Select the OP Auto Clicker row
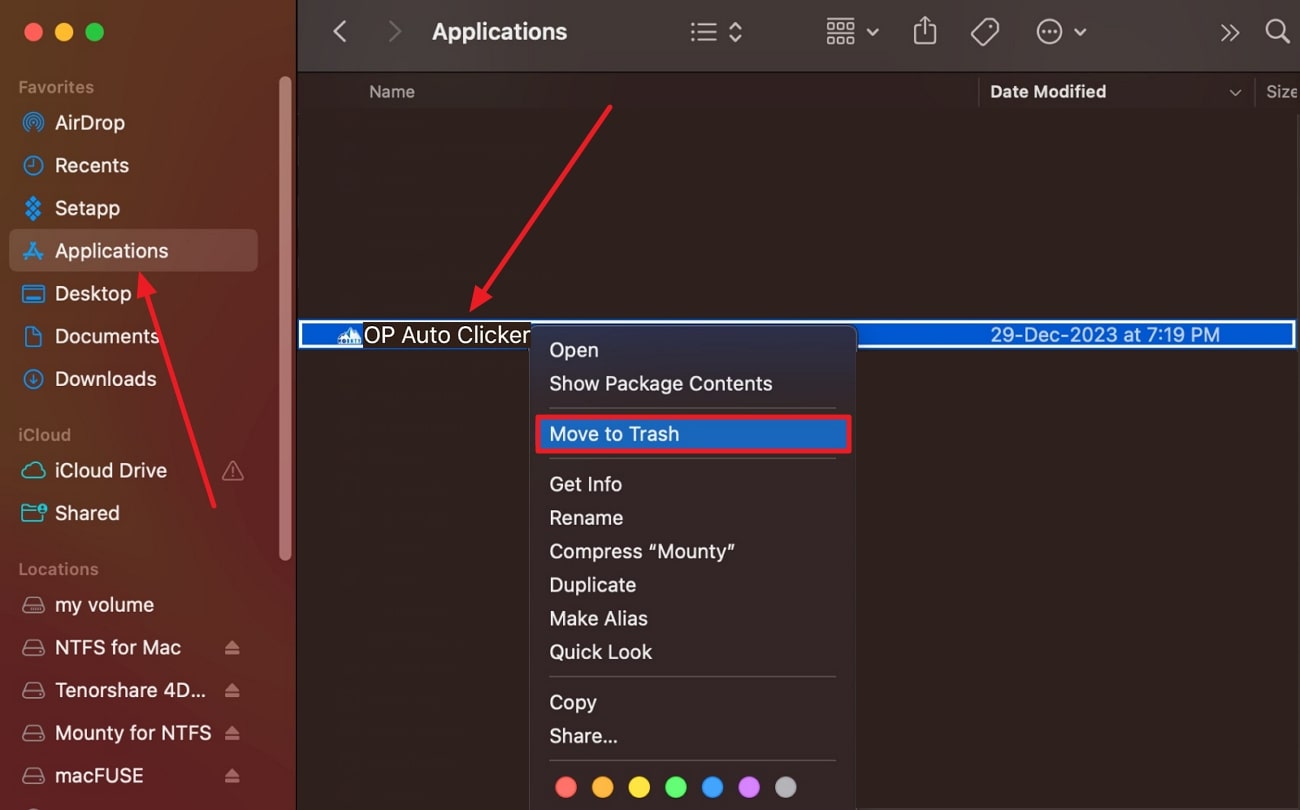 click(x=797, y=334)
